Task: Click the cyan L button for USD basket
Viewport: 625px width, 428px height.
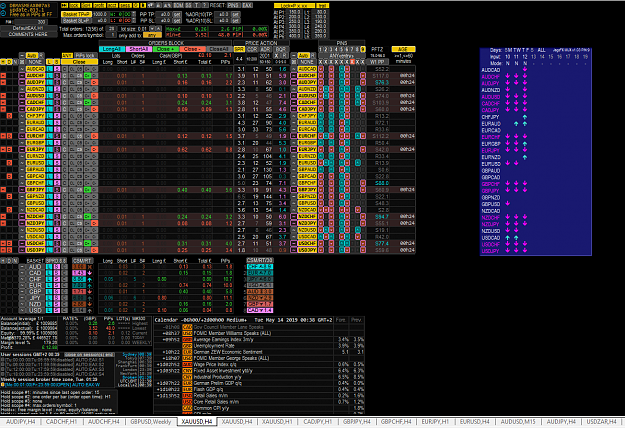Action: (x=49, y=310)
